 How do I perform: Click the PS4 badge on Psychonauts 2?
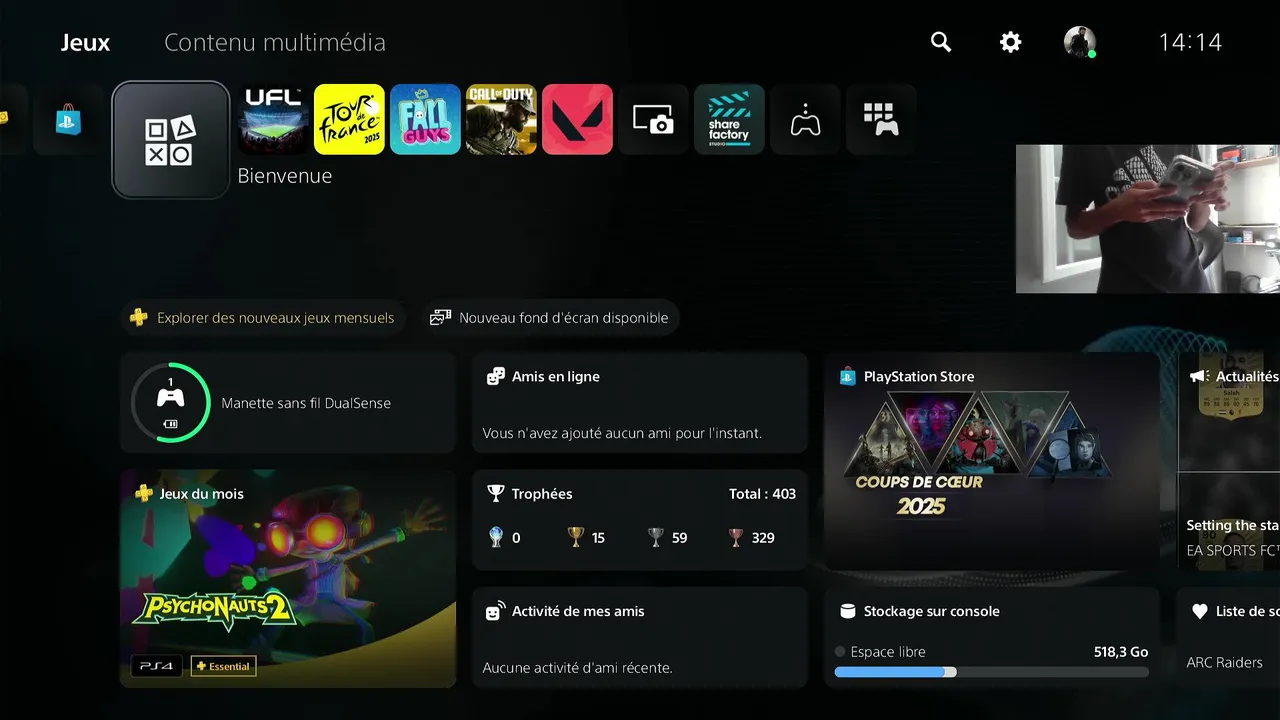[x=157, y=666]
